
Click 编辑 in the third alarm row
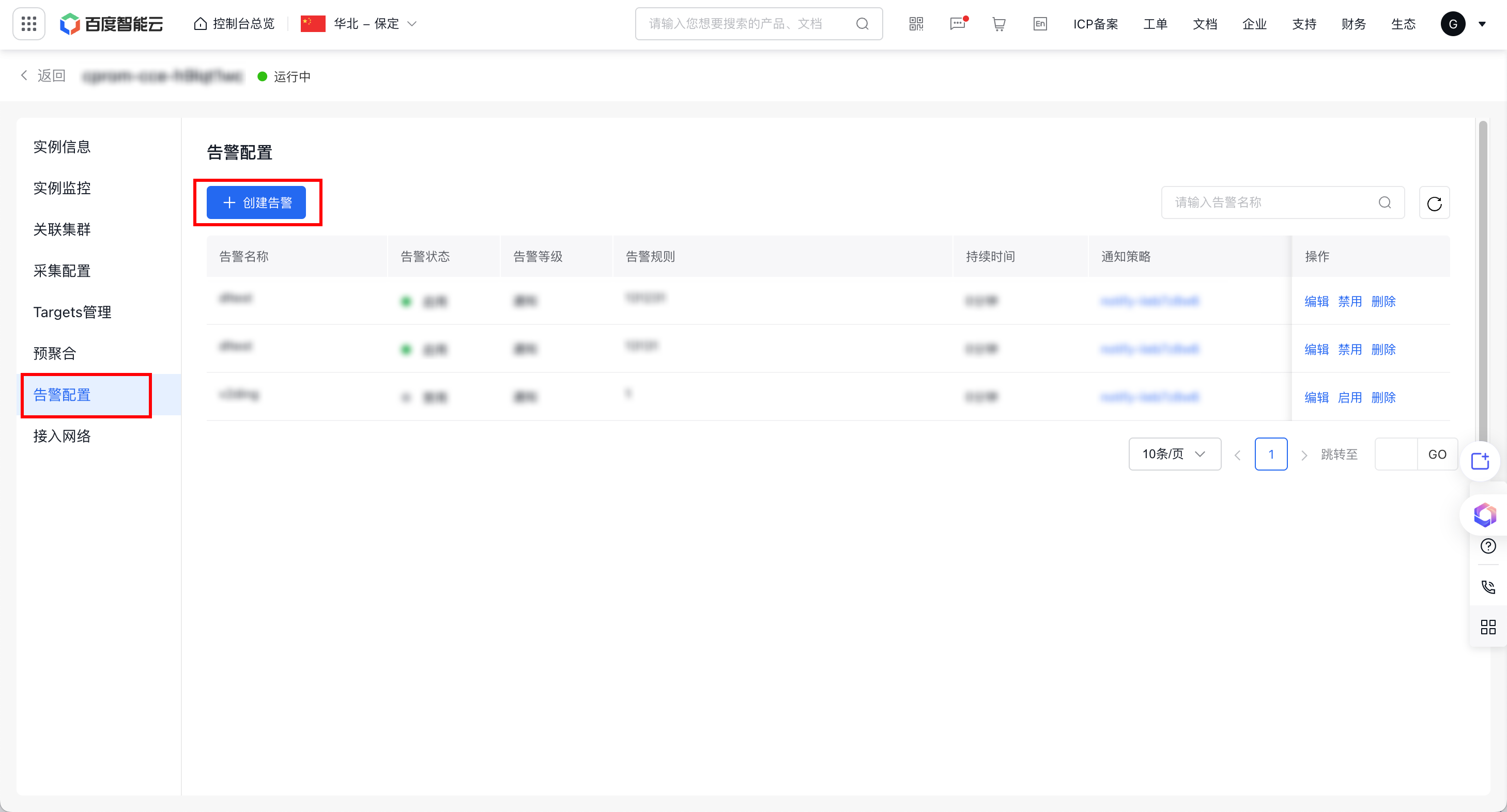[x=1317, y=397]
